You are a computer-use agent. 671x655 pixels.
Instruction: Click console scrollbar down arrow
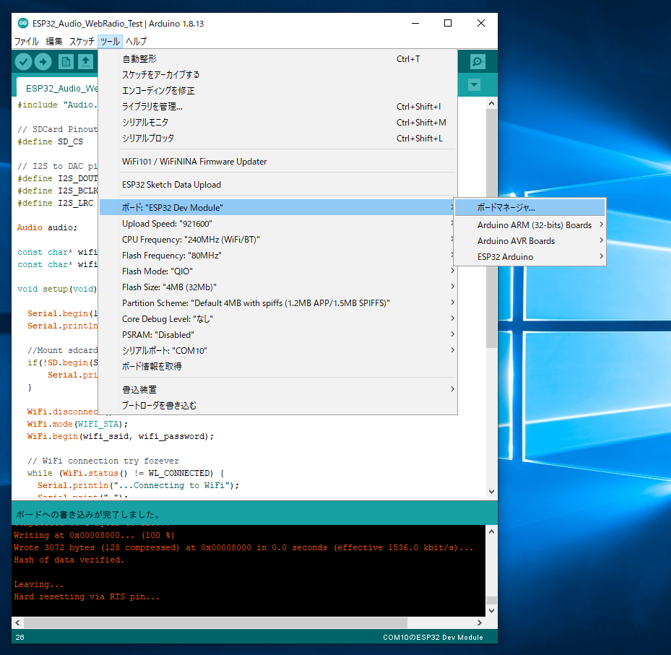(491, 611)
